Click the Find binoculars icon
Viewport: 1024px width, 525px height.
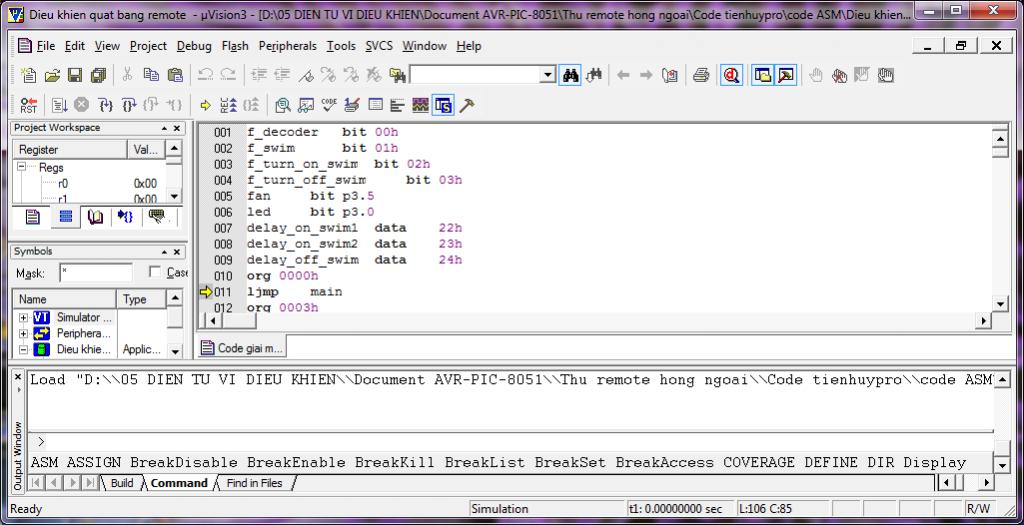point(571,75)
